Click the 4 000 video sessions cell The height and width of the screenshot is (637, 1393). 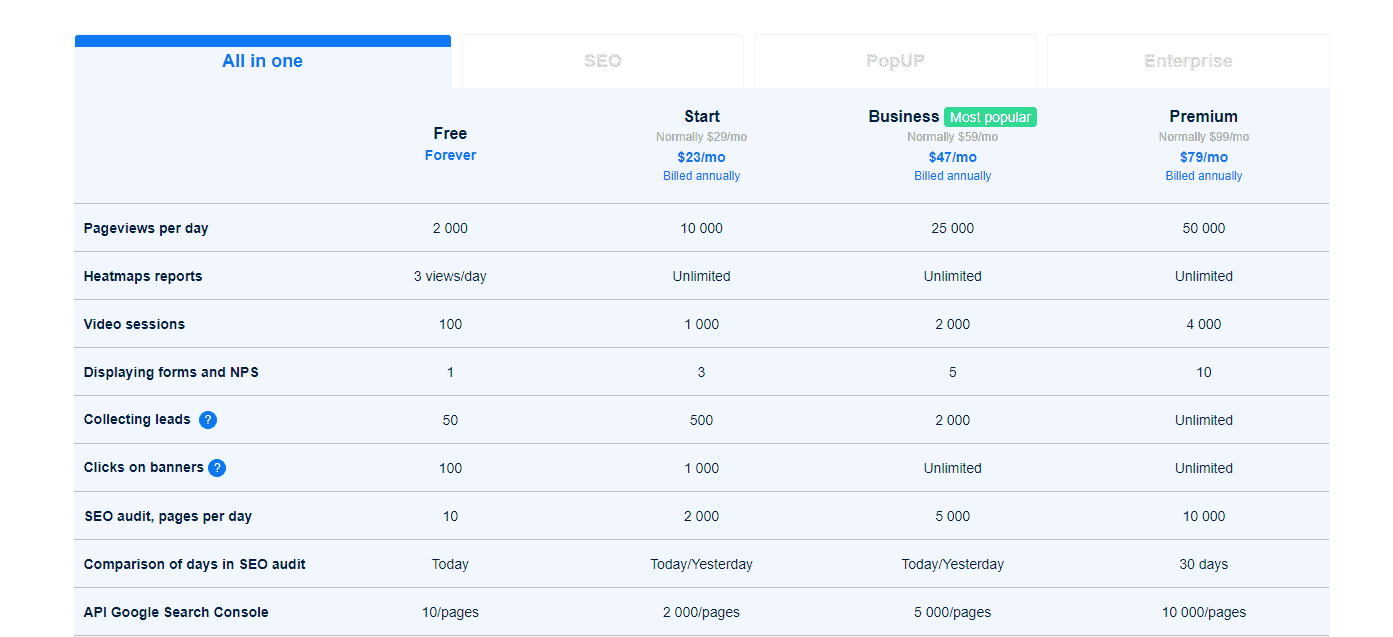[1204, 324]
